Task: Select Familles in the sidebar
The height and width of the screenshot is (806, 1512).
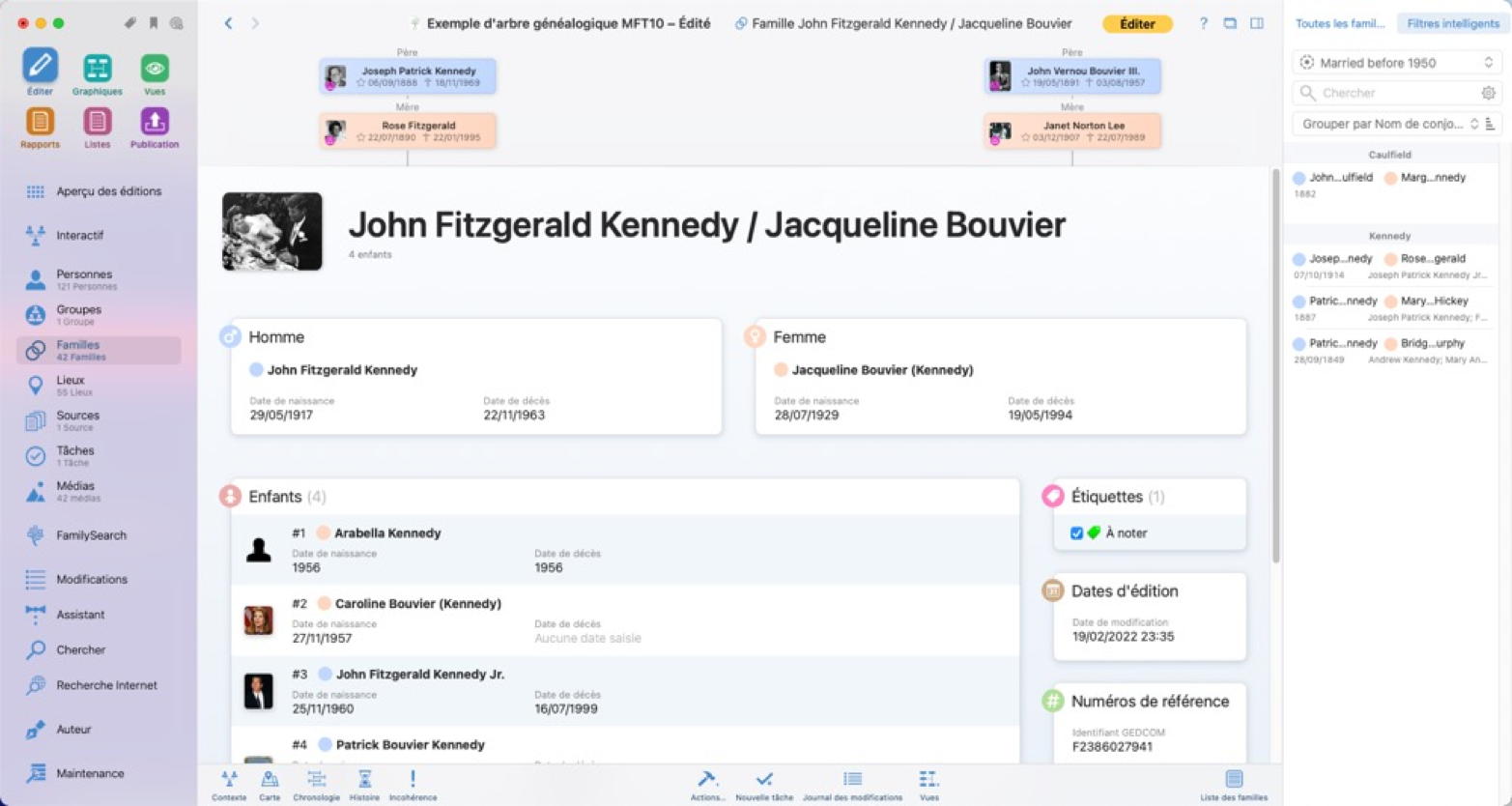Action: pyautogui.click(x=99, y=350)
